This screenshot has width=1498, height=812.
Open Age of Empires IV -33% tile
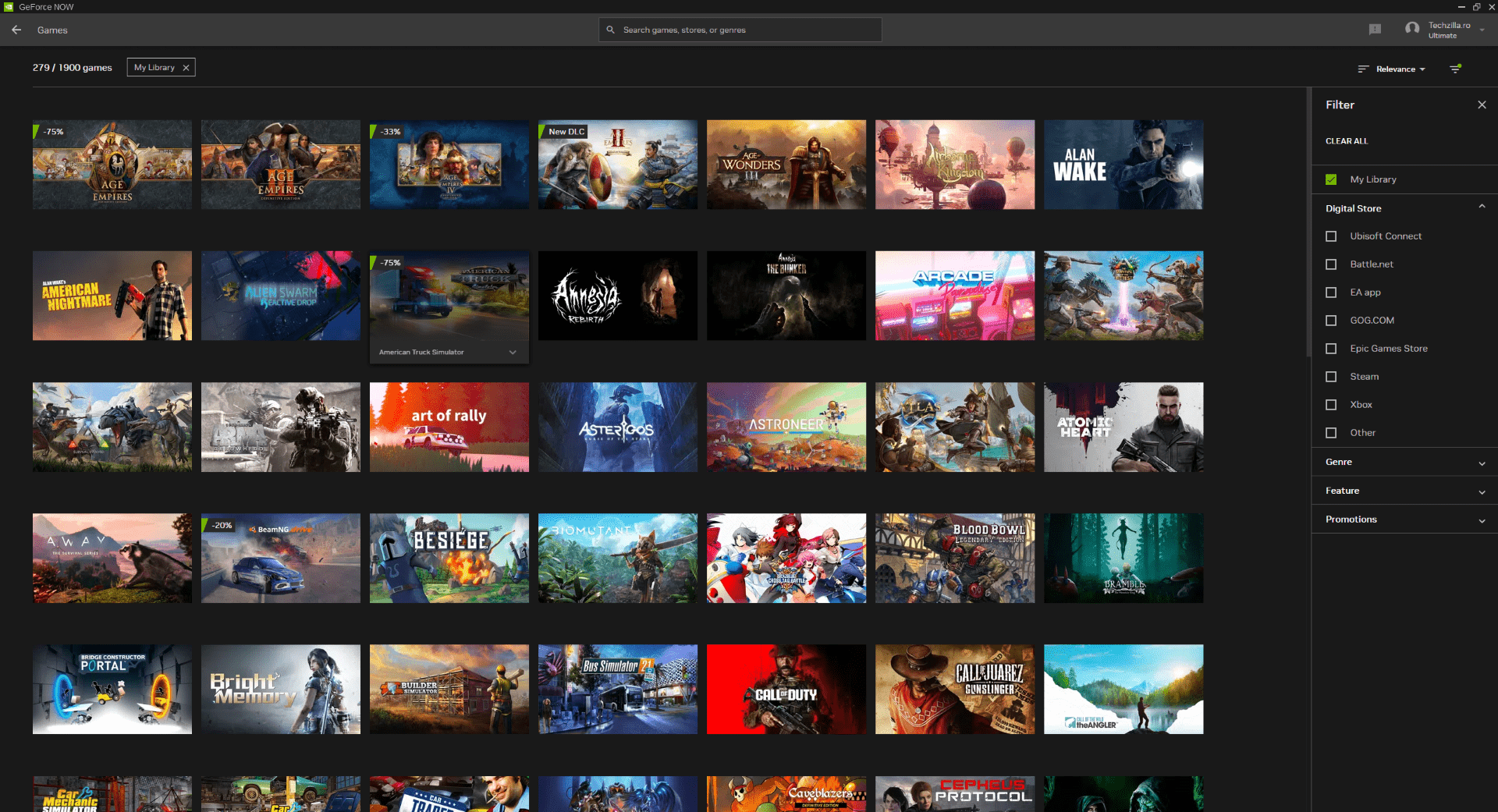pos(449,165)
